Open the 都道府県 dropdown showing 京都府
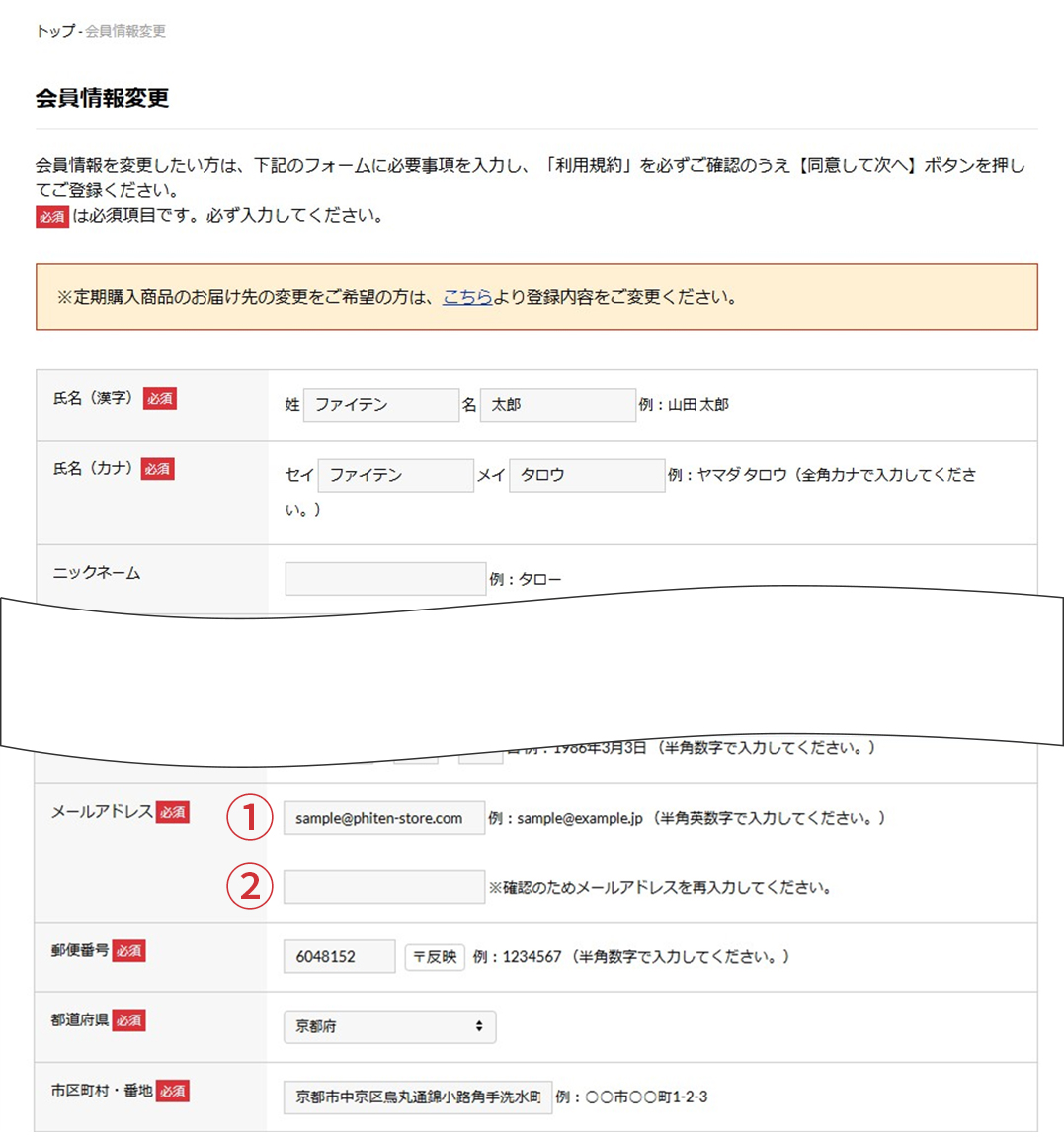 point(389,1026)
